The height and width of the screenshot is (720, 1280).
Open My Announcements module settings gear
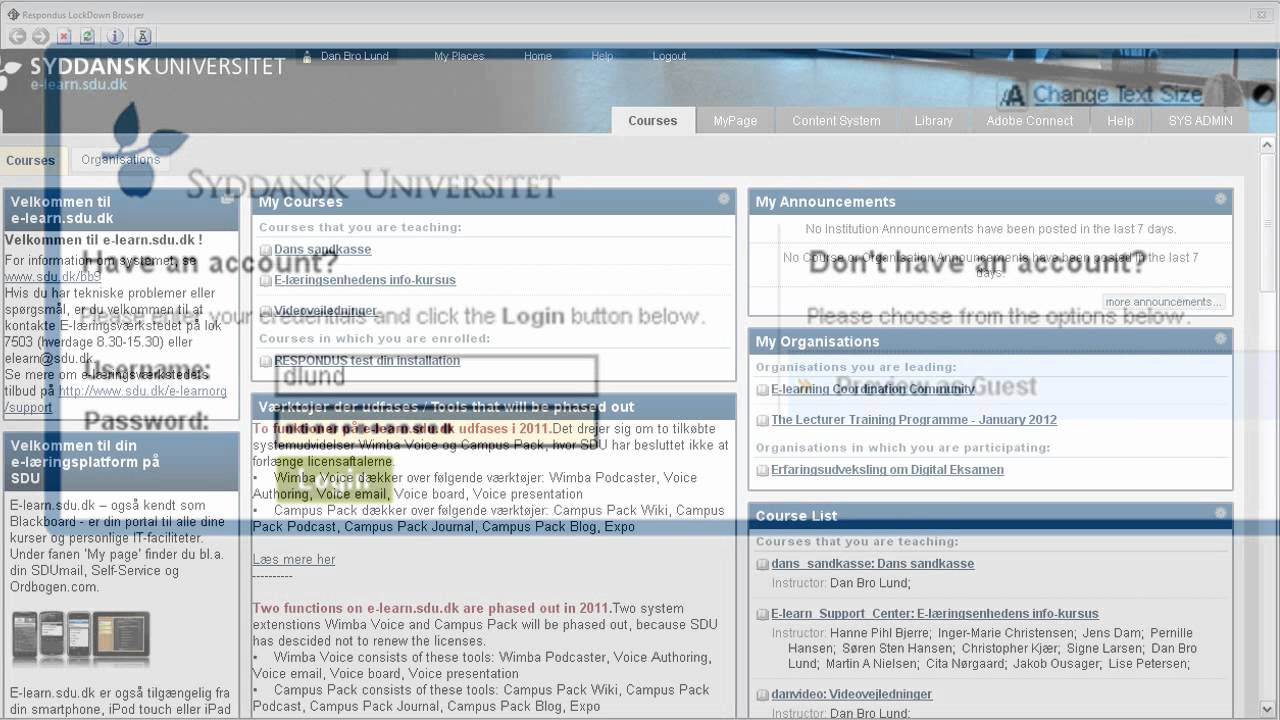[1220, 199]
